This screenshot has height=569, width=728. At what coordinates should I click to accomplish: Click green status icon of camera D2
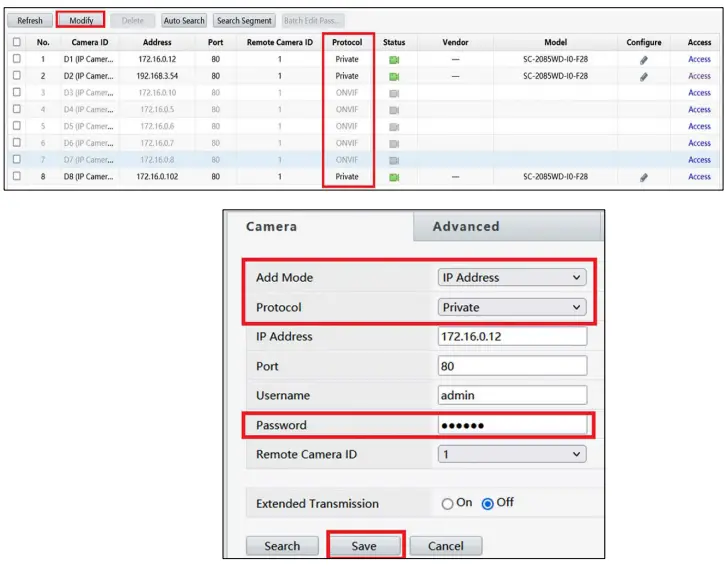[394, 77]
